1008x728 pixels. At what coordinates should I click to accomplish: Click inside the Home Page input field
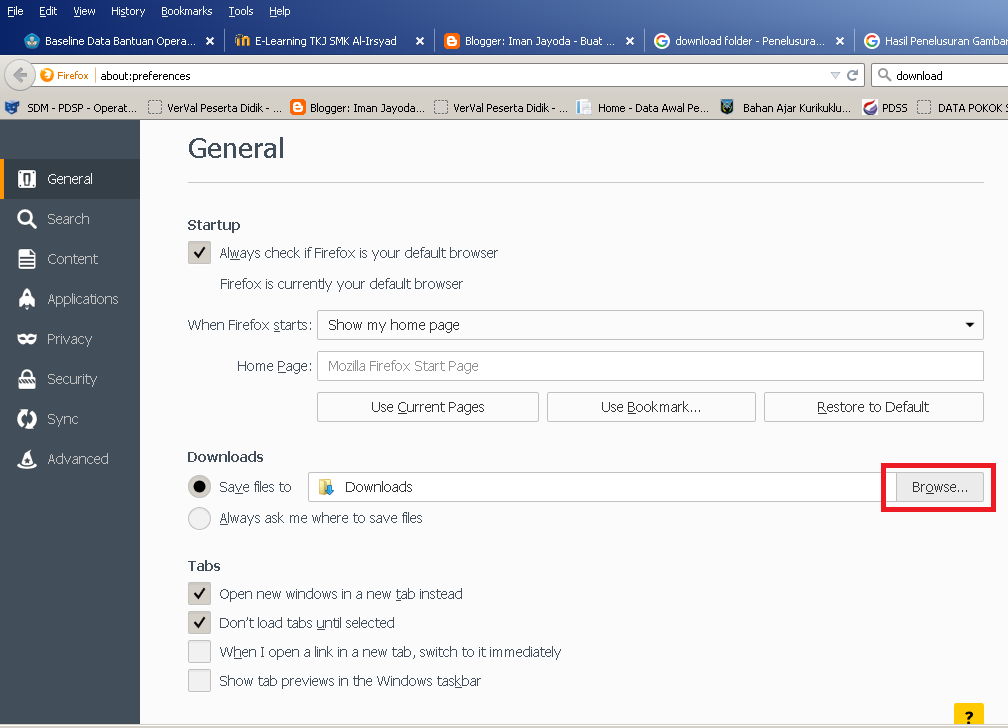(650, 366)
